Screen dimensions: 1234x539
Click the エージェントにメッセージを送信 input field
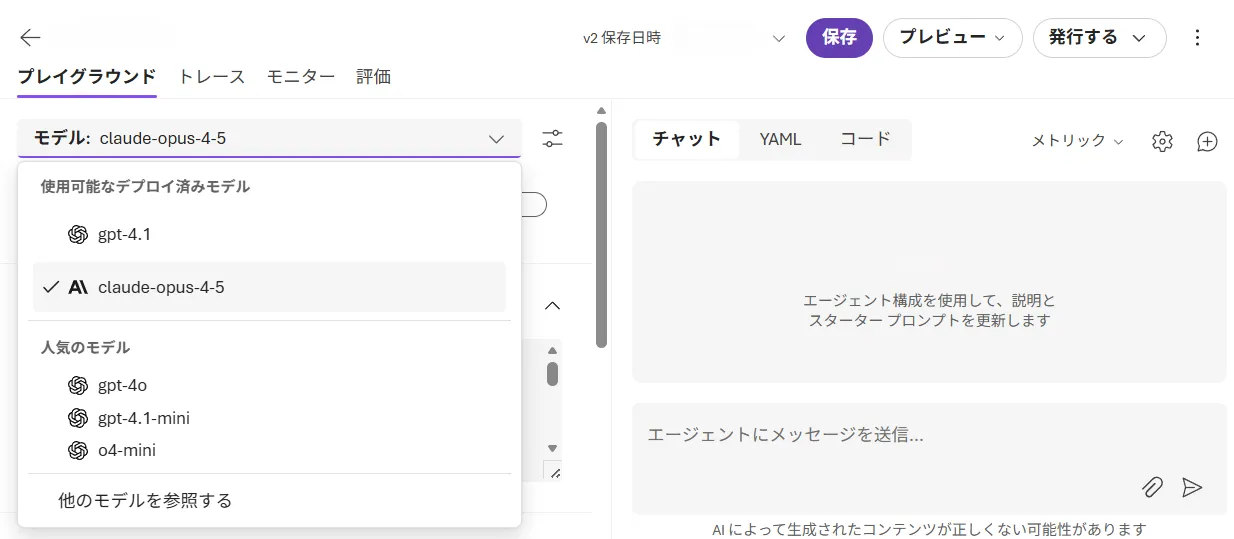929,458
